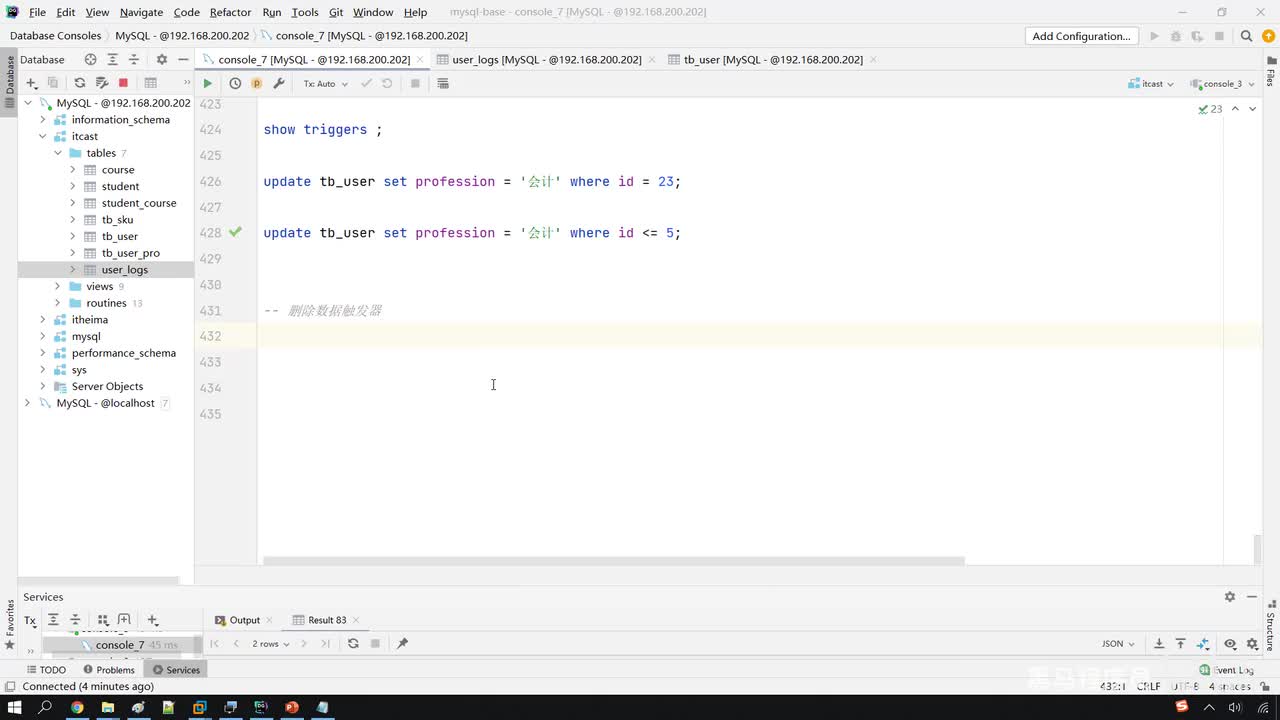
Task: Open the Problems tool window
Action: tap(109, 670)
